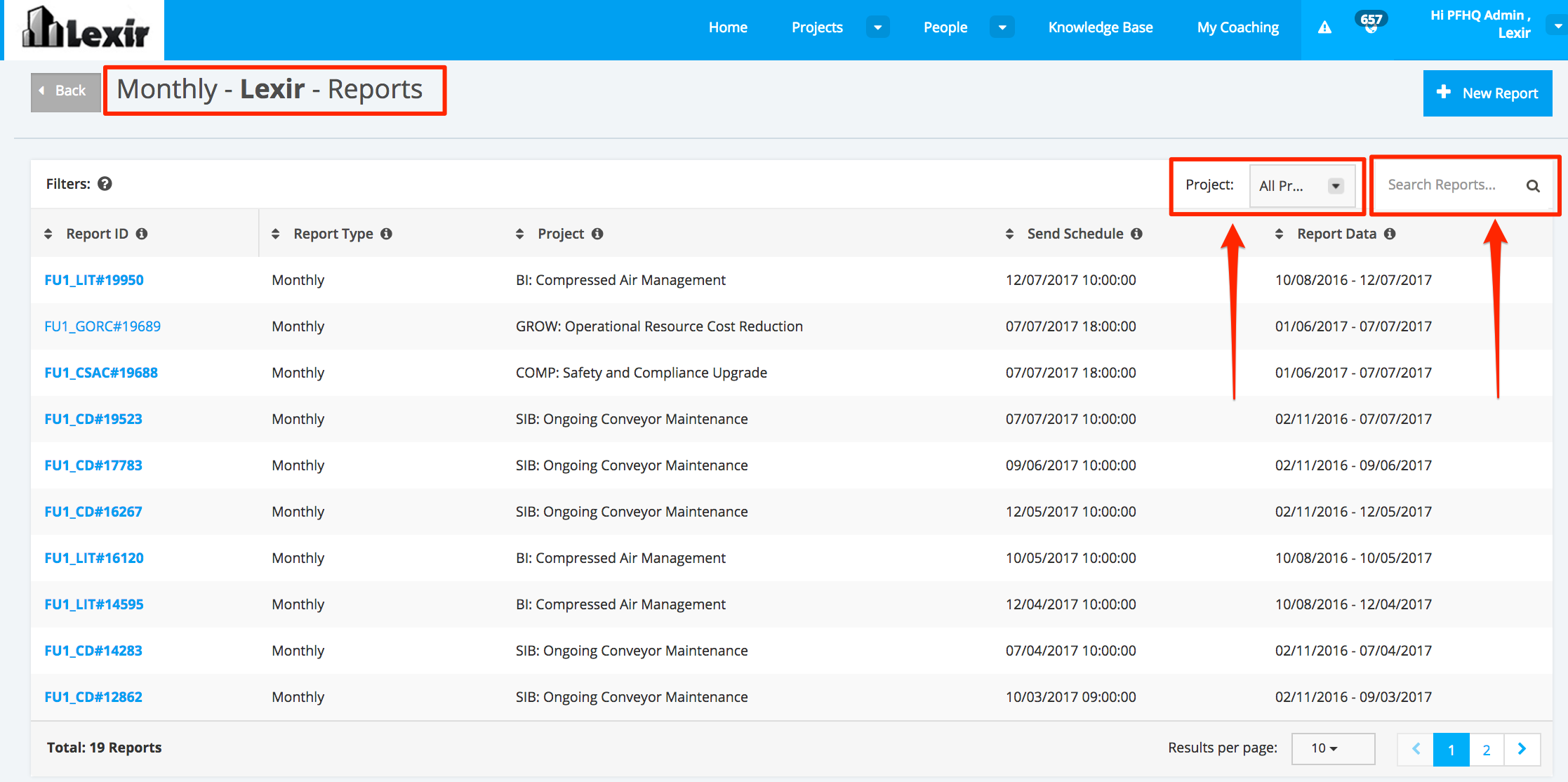Click the search magnifier icon
1568x782 pixels.
tap(1533, 186)
